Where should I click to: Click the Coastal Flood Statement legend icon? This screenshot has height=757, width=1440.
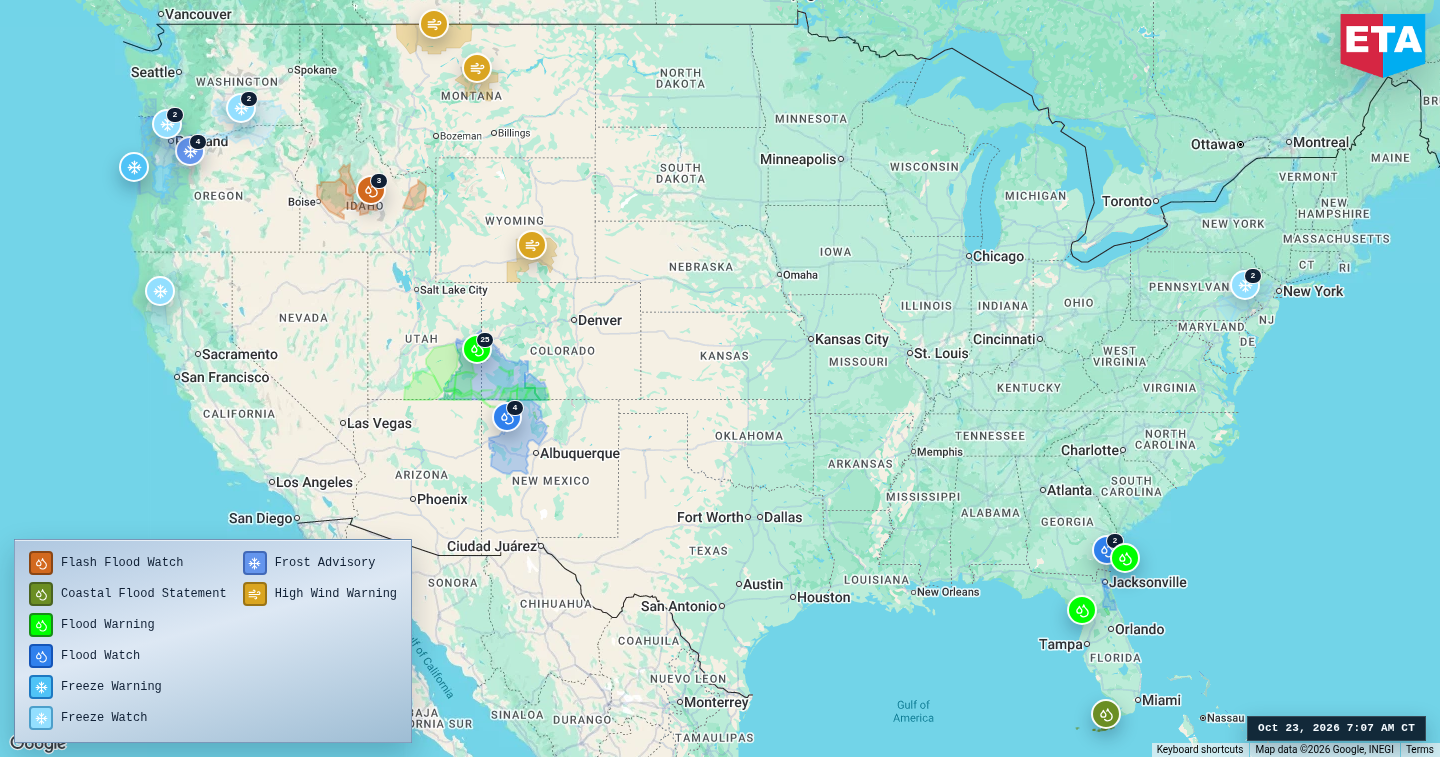pyautogui.click(x=41, y=594)
